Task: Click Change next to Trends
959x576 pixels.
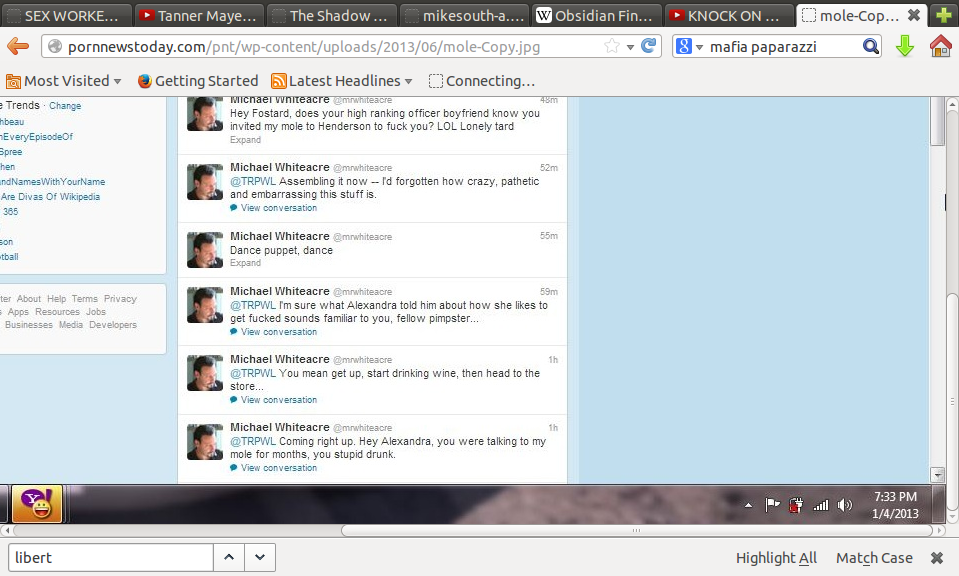Action: click(x=65, y=106)
